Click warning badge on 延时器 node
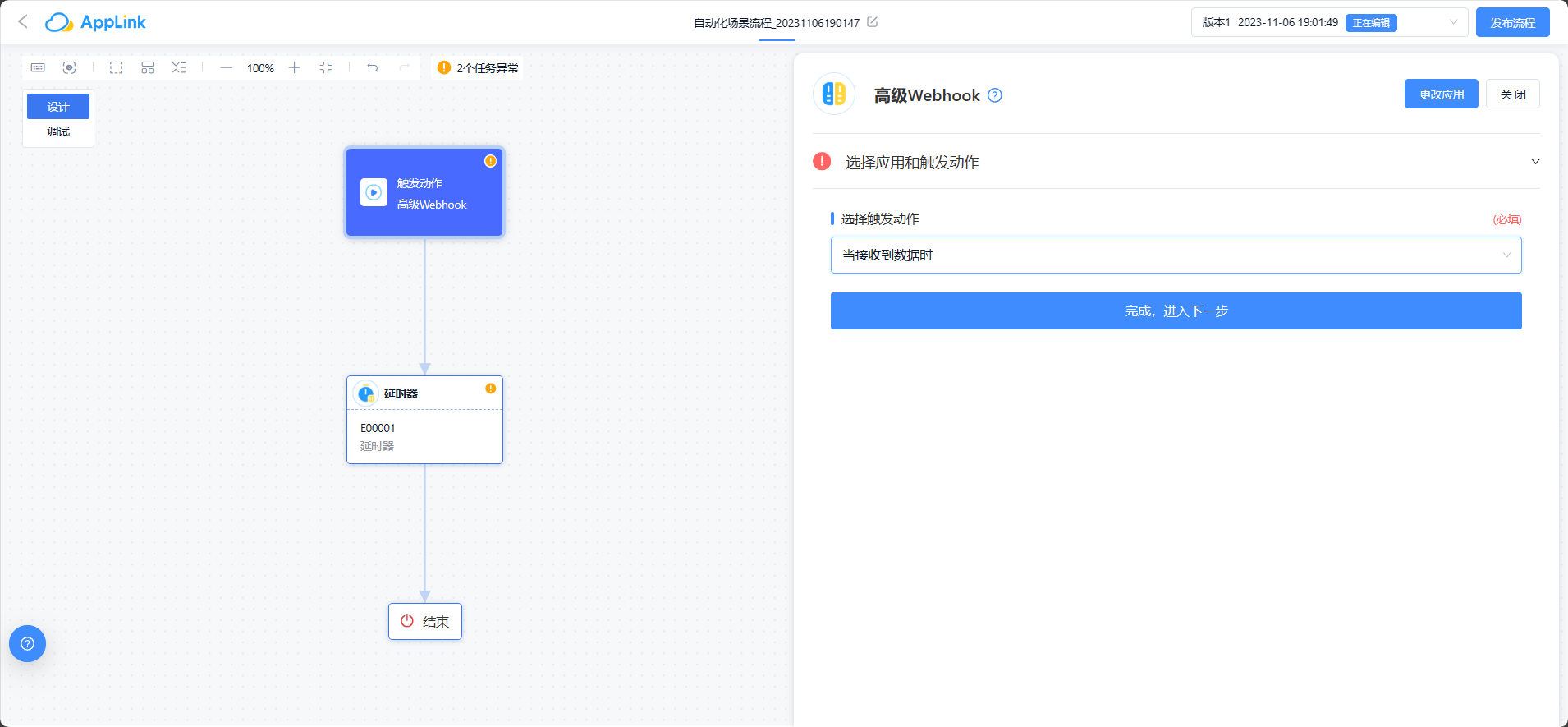1568x727 pixels. [490, 389]
